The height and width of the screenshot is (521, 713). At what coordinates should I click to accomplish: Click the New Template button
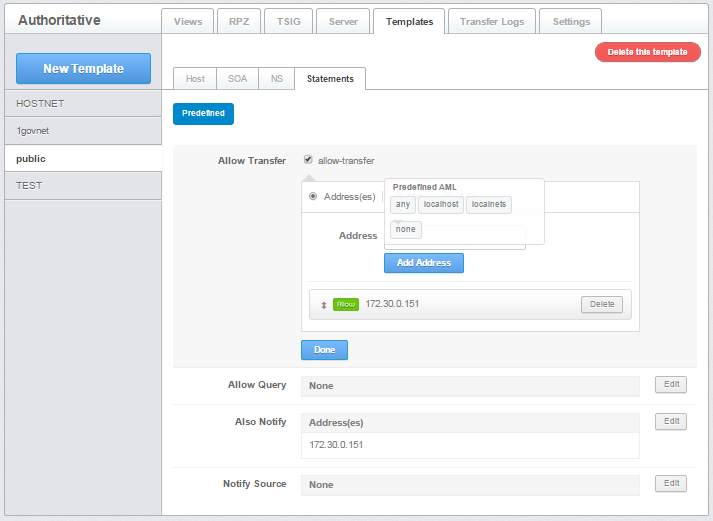83,68
